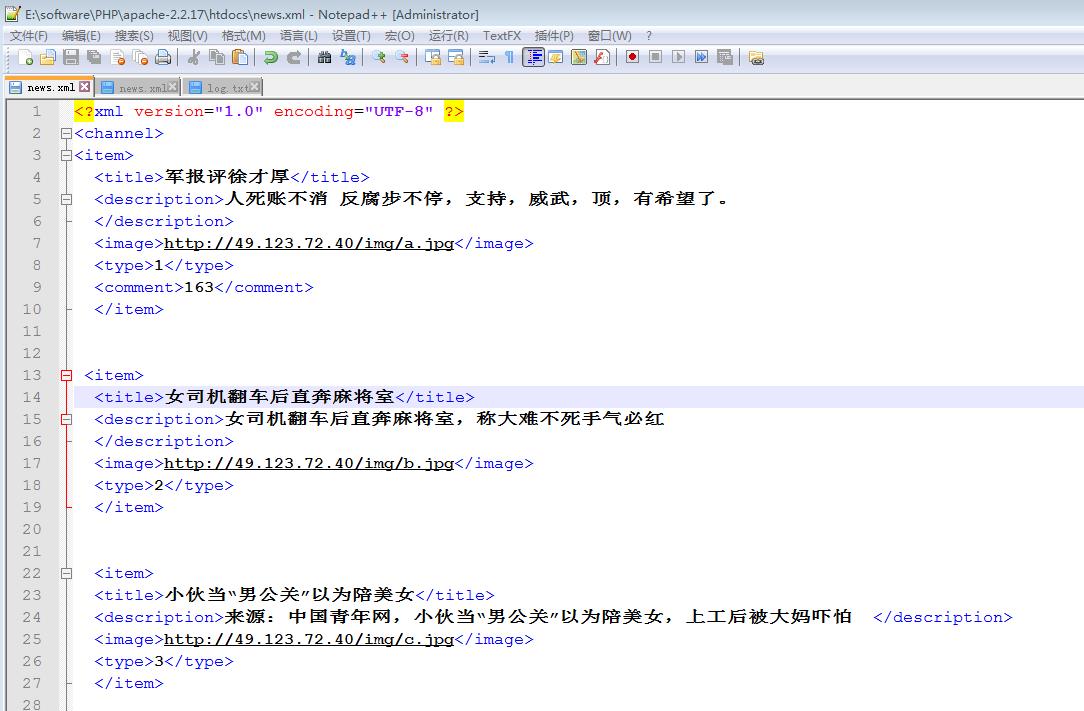Close the active news.xml tab
The height and width of the screenshot is (711, 1084).
(84, 86)
